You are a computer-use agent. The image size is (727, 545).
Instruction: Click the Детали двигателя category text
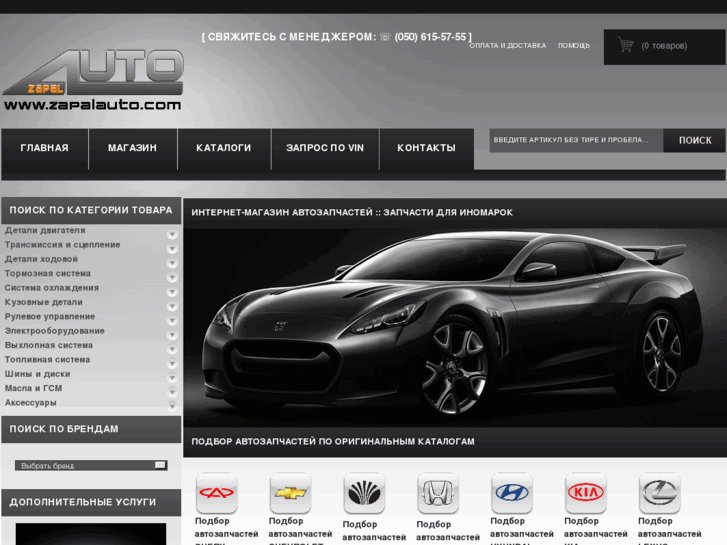pos(45,231)
